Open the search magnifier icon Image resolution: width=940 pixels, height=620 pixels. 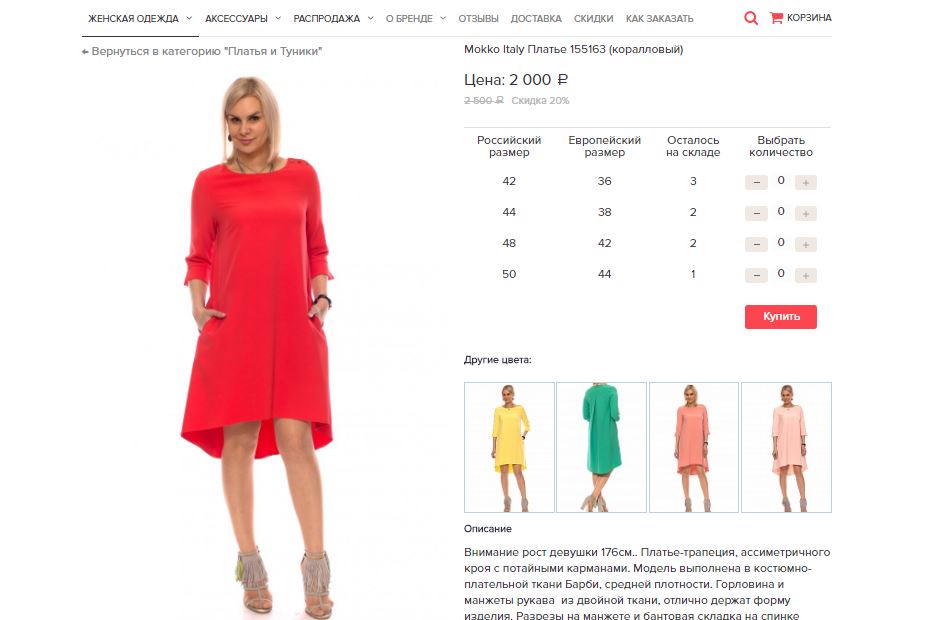point(751,18)
